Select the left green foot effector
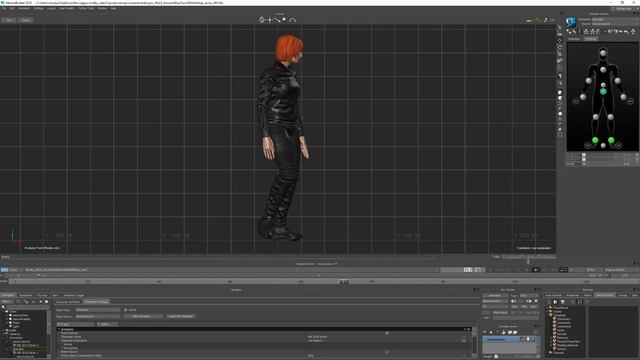Screen dimensions: 640x360 click(595, 140)
